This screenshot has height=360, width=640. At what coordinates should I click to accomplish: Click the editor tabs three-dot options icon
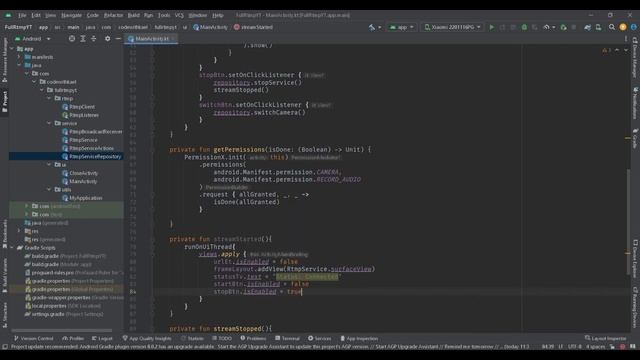click(x=626, y=39)
